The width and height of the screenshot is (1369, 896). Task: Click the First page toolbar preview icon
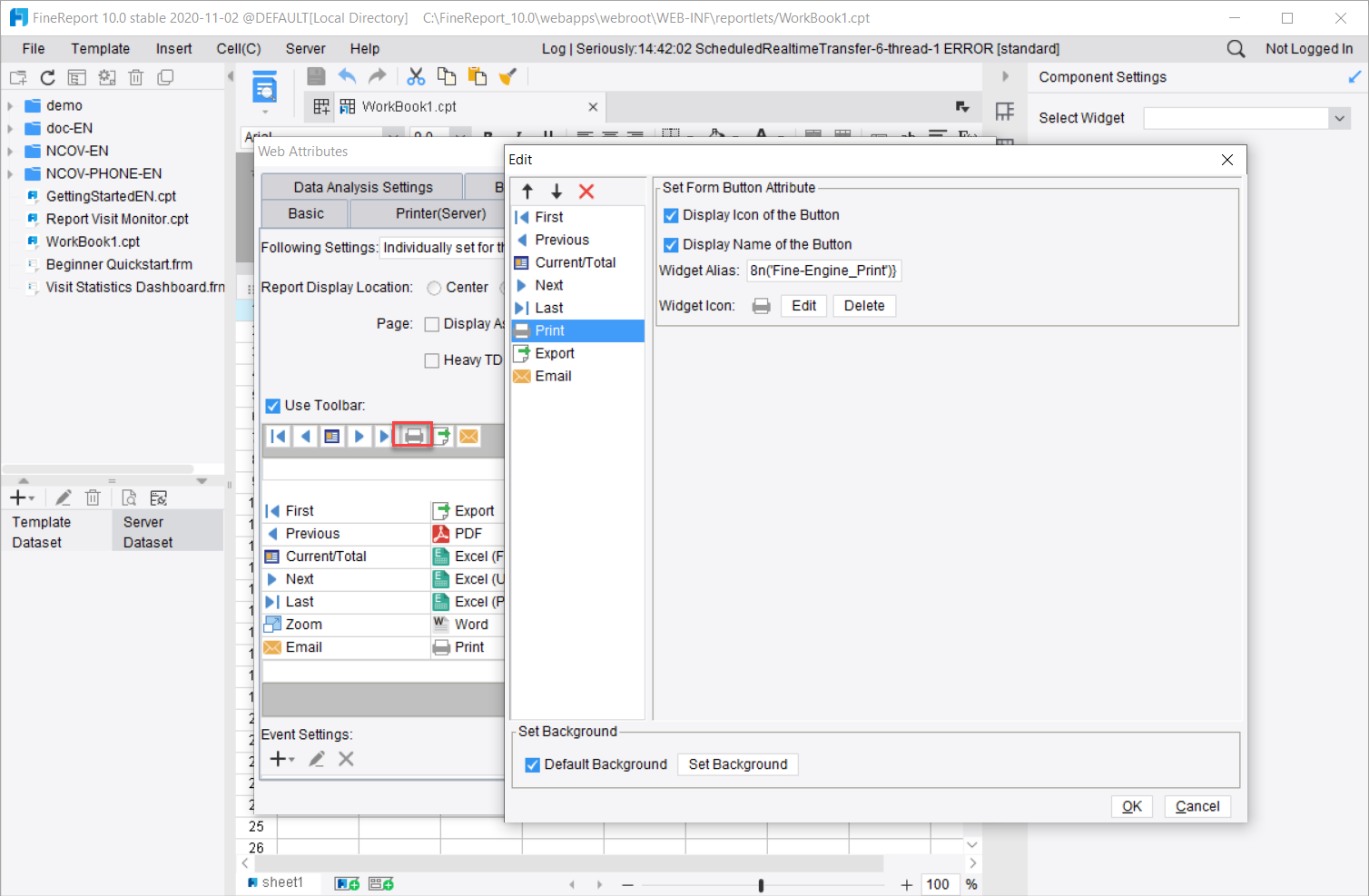tap(279, 437)
